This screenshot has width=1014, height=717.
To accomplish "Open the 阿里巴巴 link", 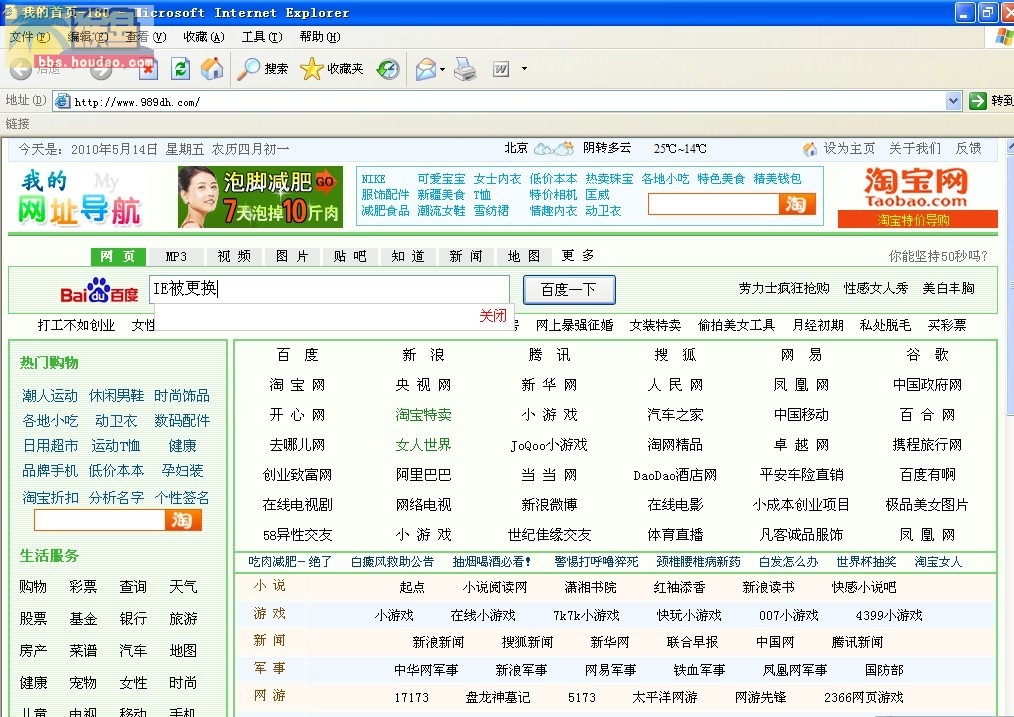I will 423,475.
